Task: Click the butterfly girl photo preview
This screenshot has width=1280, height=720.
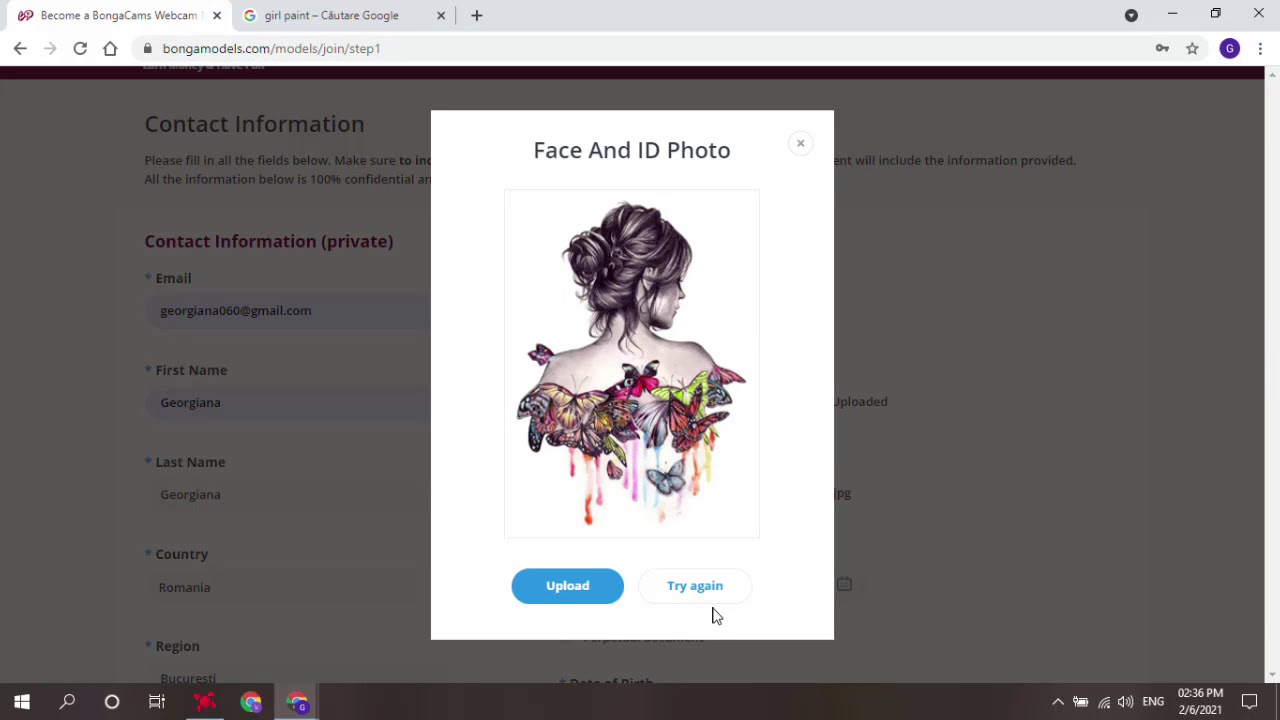Action: pyautogui.click(x=632, y=364)
